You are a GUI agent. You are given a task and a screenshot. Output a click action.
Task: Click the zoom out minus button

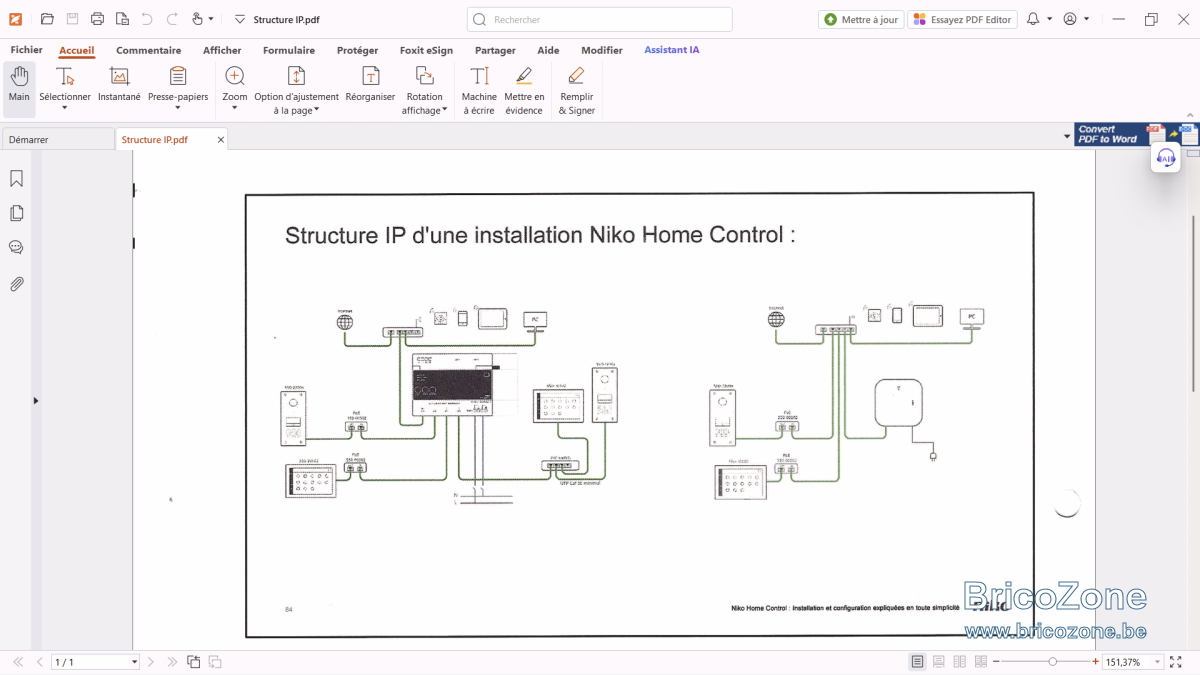(996, 662)
